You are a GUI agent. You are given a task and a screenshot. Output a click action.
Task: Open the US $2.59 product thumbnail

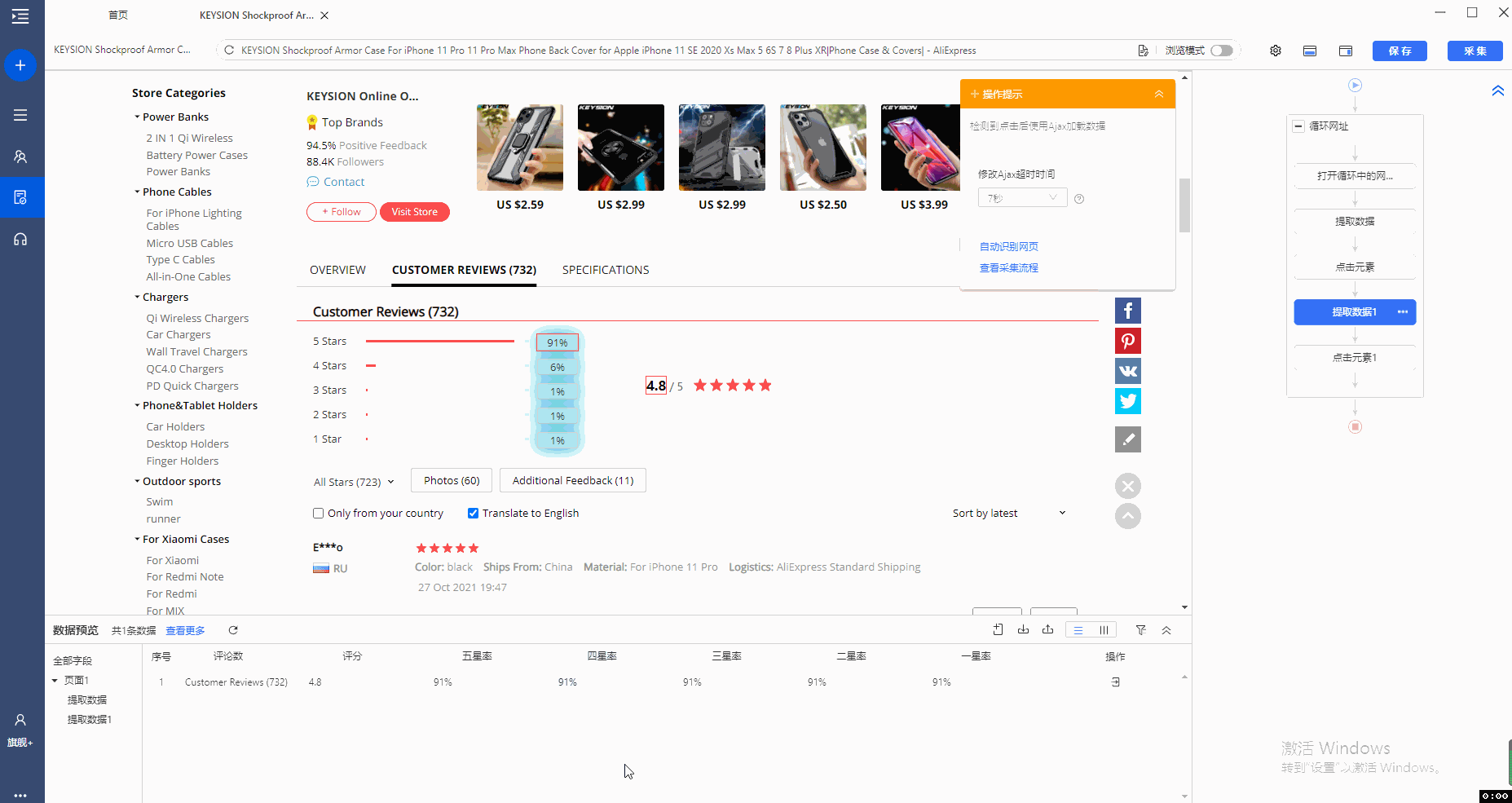tap(520, 148)
